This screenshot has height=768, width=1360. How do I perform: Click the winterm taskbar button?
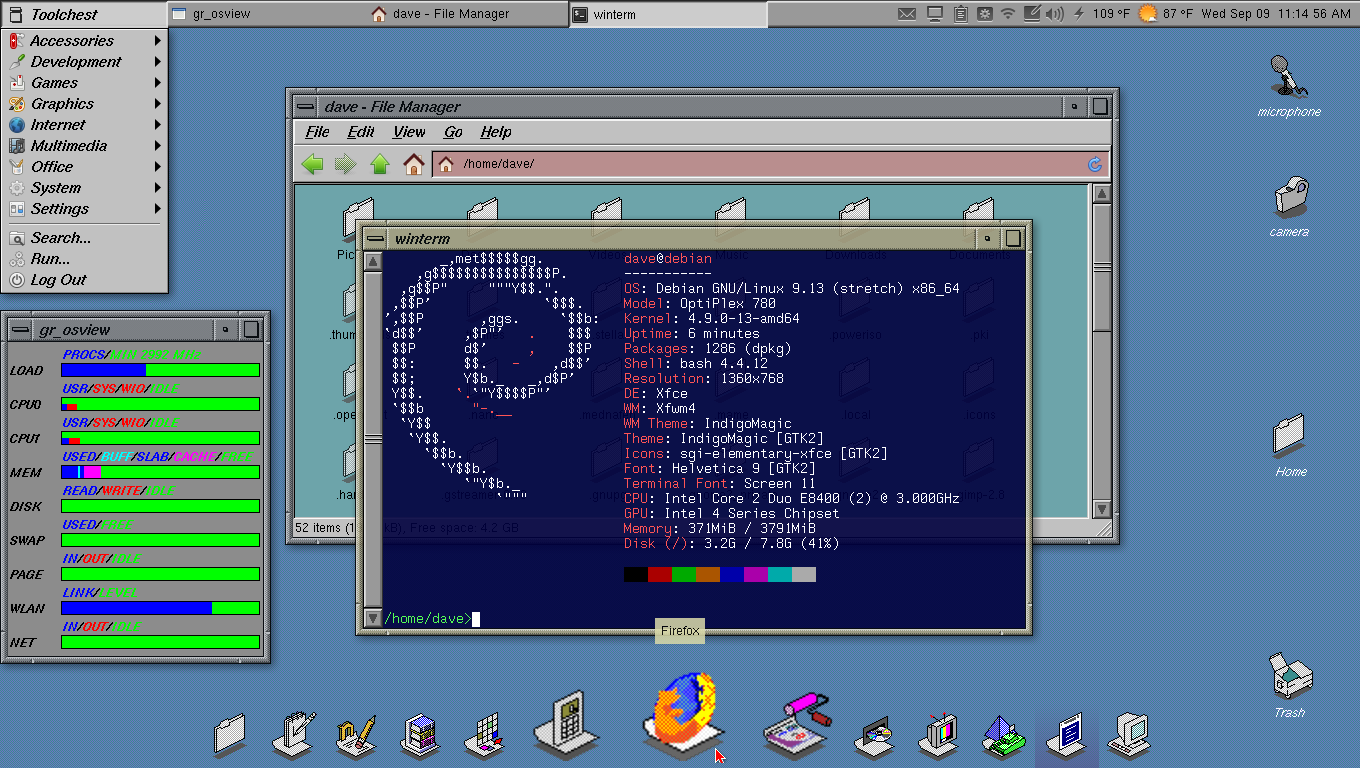pos(668,14)
